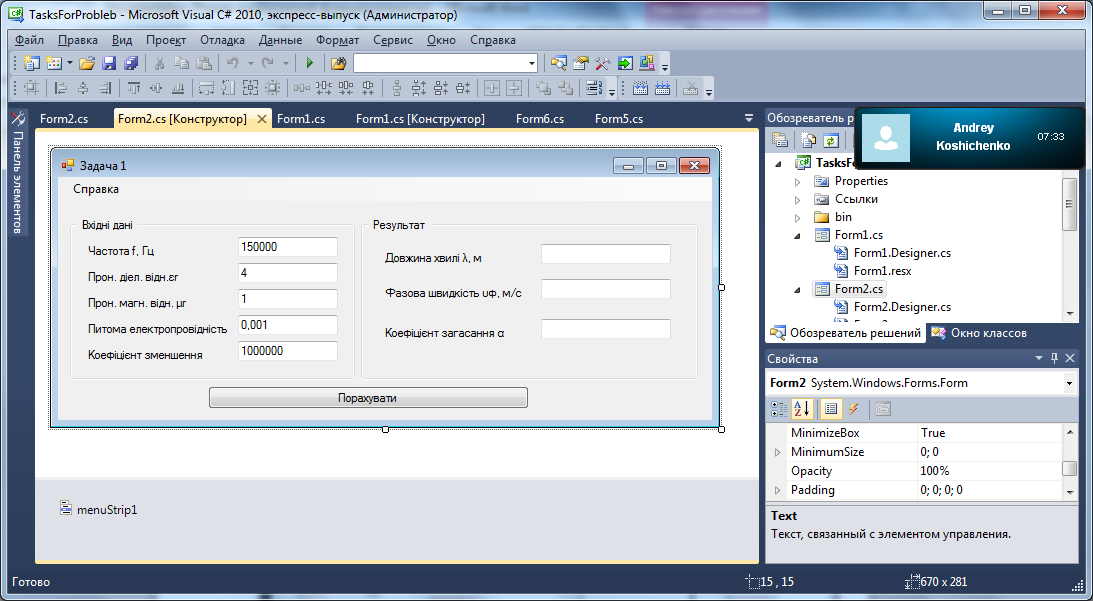Image resolution: width=1093 pixels, height=601 pixels.
Task: Open the Отладка menu
Action: tap(222, 40)
